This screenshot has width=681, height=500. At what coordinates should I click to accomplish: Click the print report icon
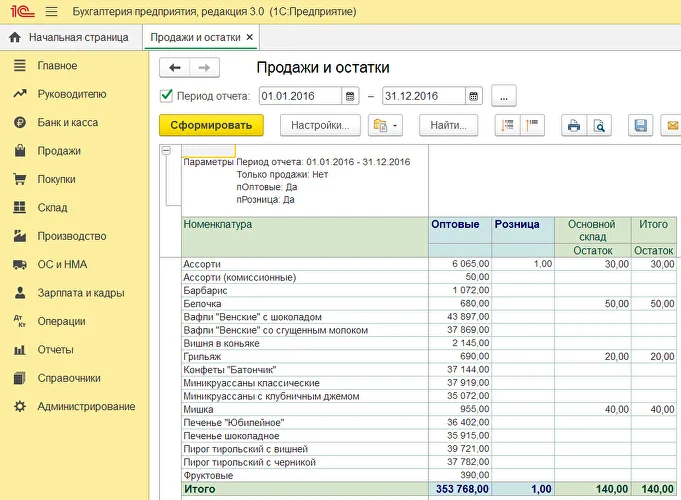pyautogui.click(x=574, y=125)
